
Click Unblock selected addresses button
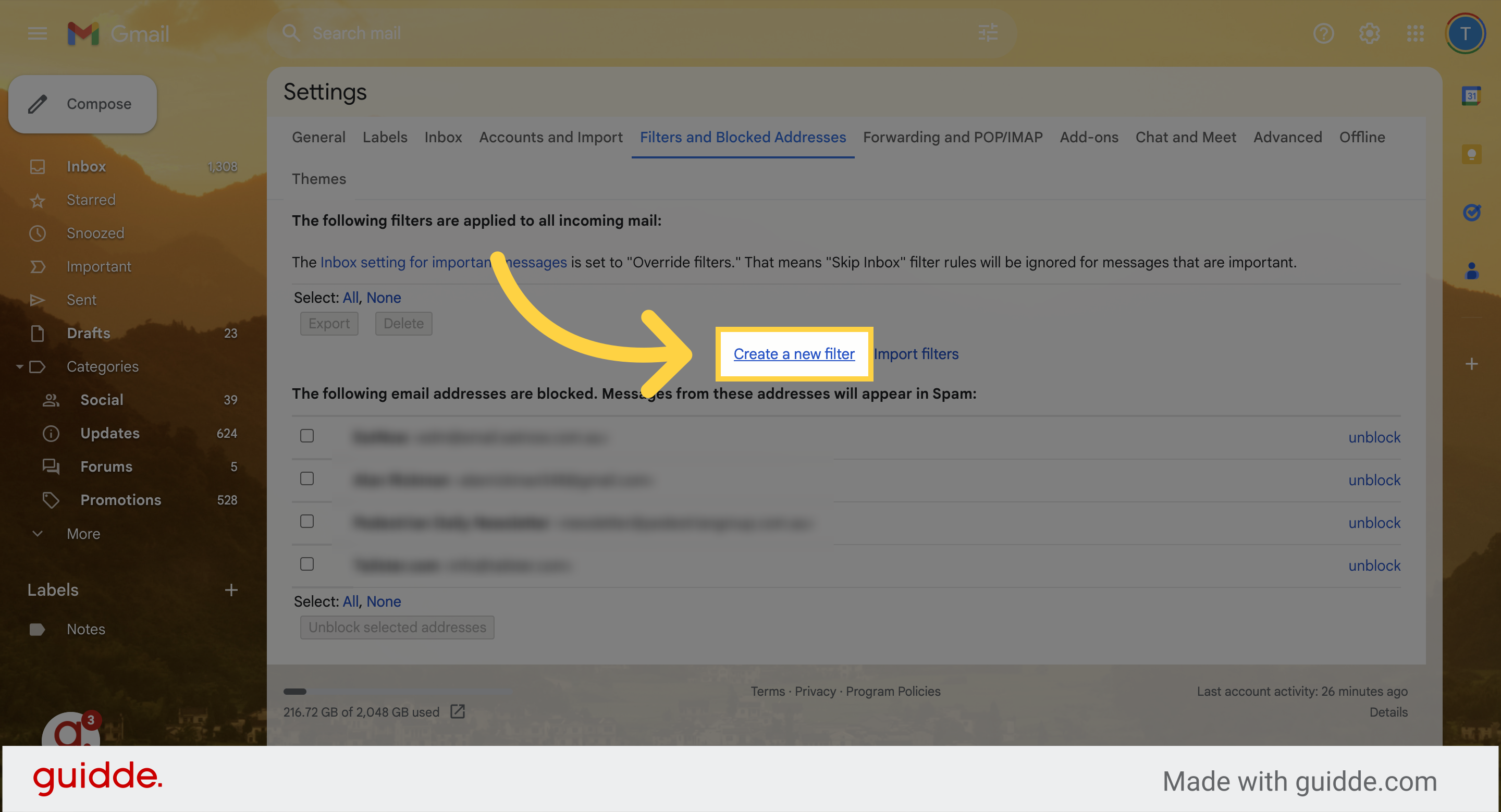coord(397,626)
